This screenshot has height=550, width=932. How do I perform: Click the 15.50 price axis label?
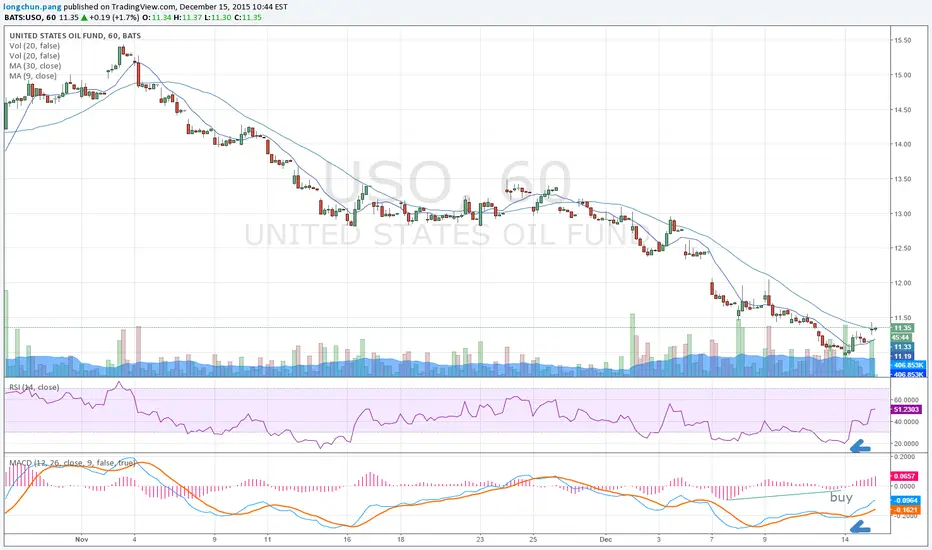coord(902,40)
